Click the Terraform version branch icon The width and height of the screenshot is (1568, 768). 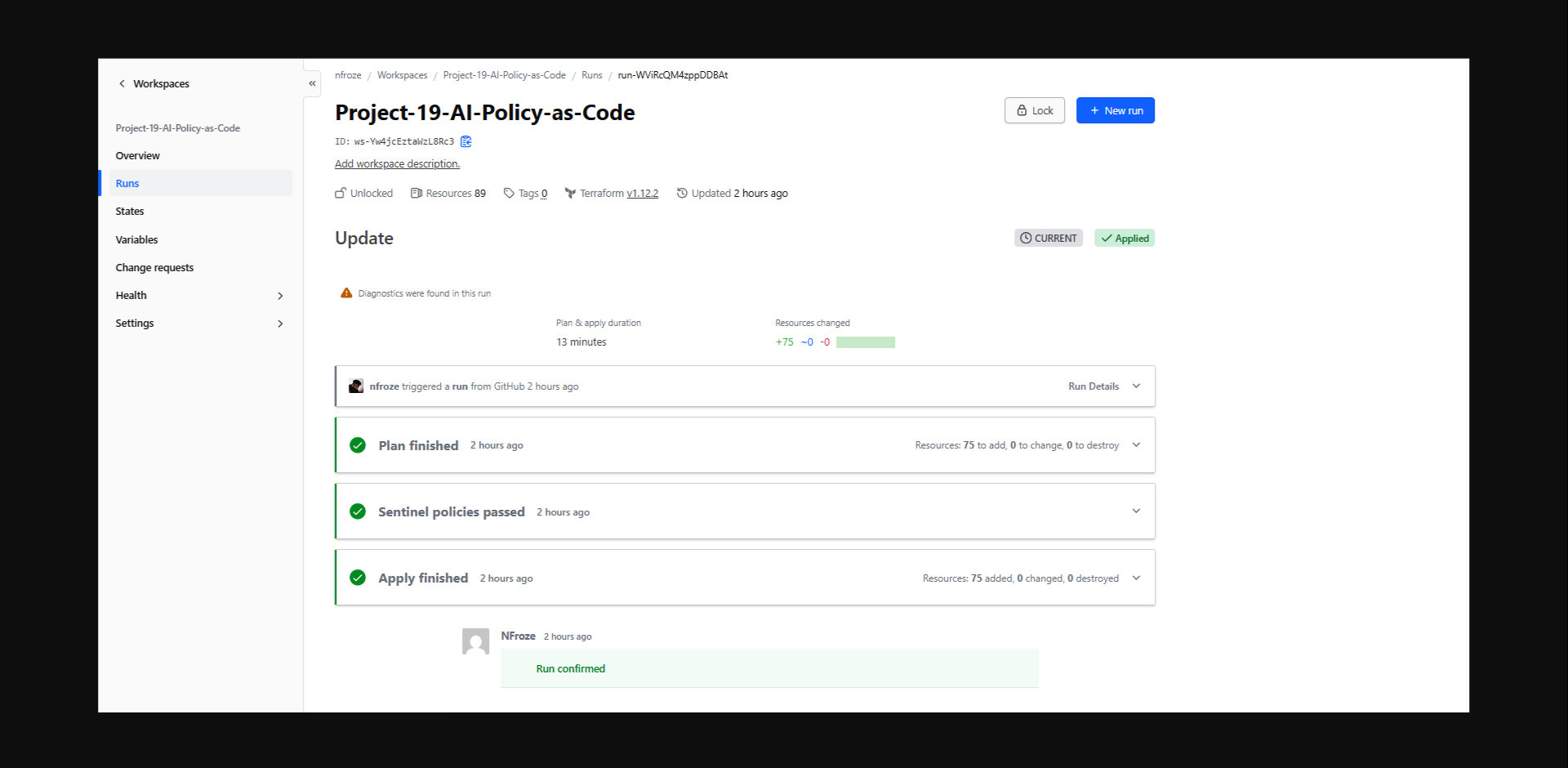tap(572, 193)
